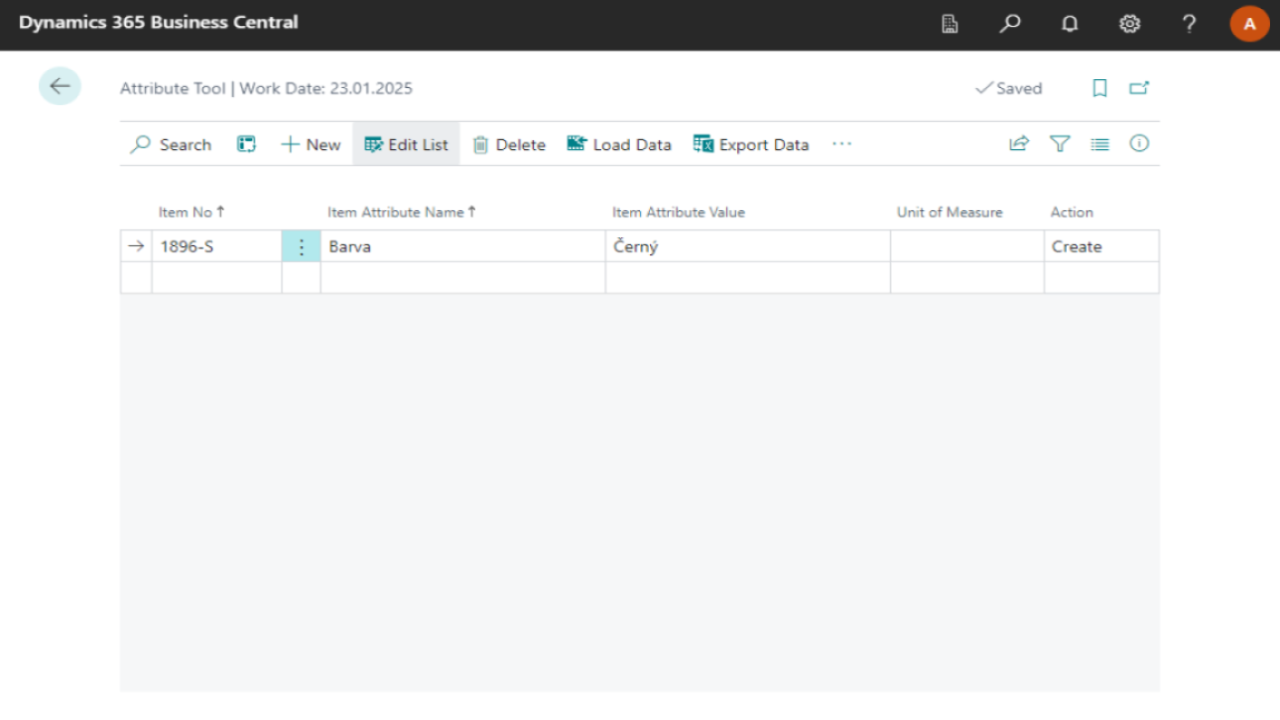
Task: Click the Delete button
Action: (x=509, y=144)
